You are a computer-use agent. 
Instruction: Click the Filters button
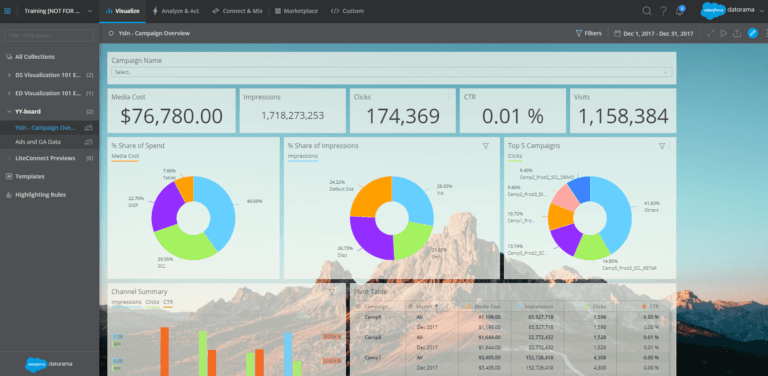[x=588, y=33]
